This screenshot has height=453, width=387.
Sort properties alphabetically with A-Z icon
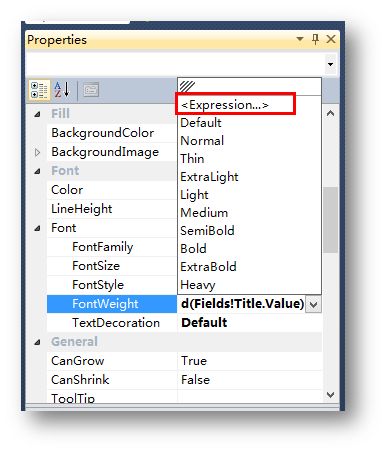pos(62,90)
